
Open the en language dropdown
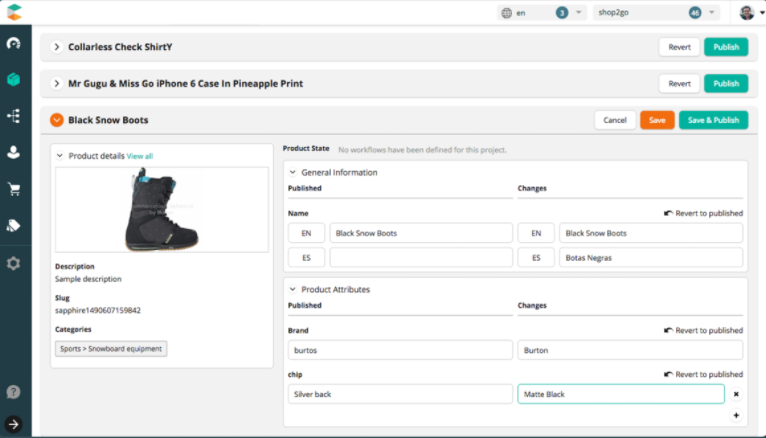click(540, 13)
